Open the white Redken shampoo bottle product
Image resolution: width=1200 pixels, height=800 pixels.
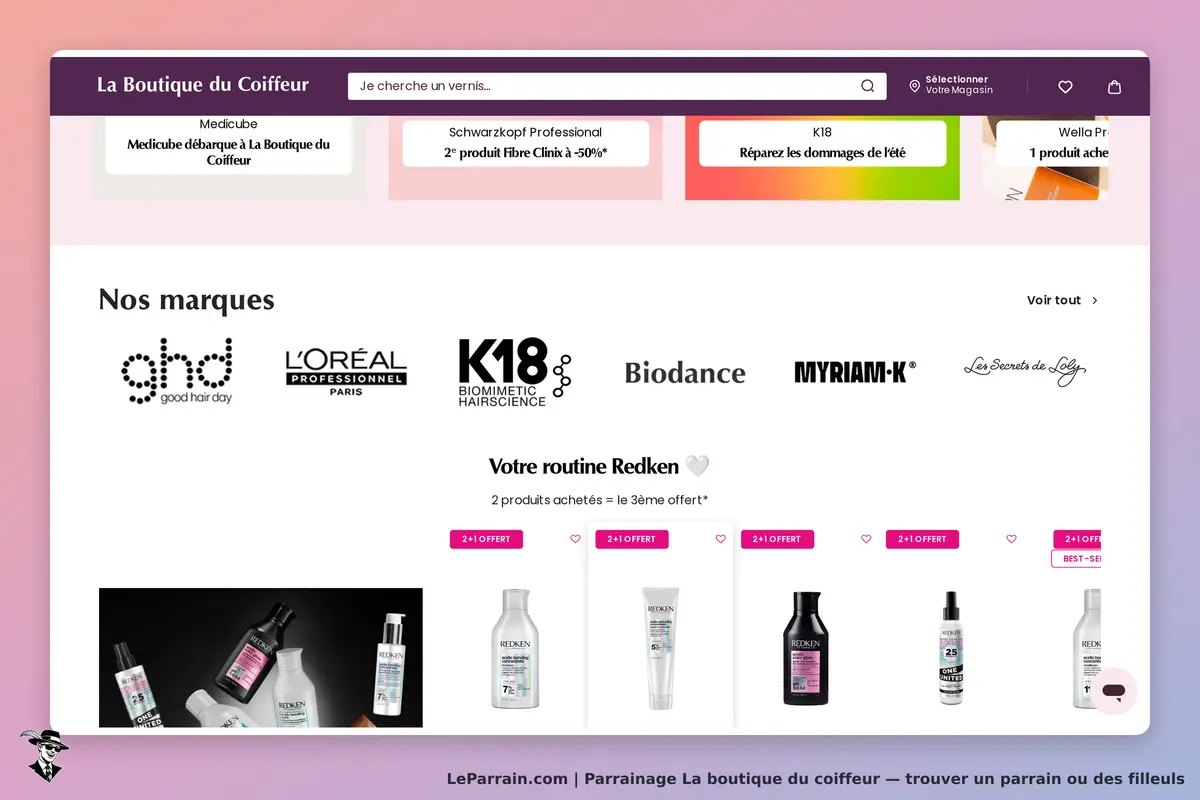pyautogui.click(x=514, y=648)
